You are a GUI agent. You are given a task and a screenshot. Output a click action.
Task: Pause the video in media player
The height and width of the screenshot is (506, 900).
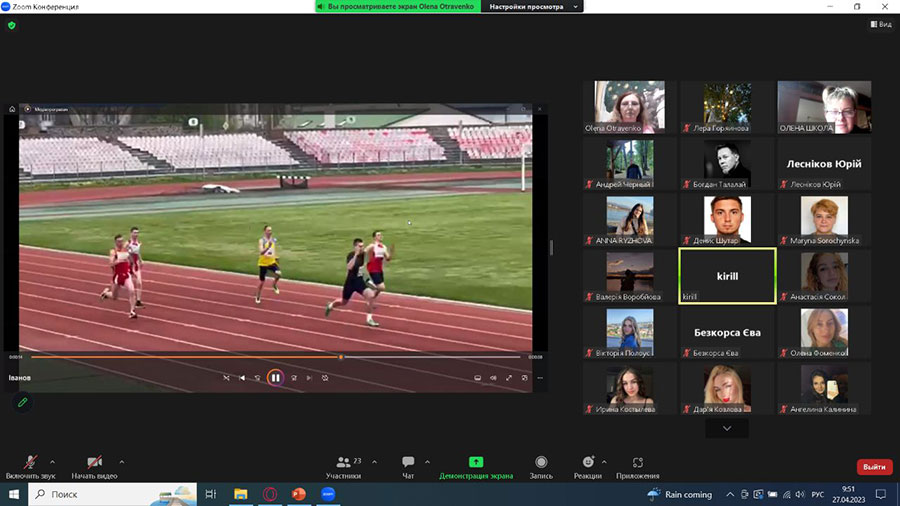coord(274,378)
